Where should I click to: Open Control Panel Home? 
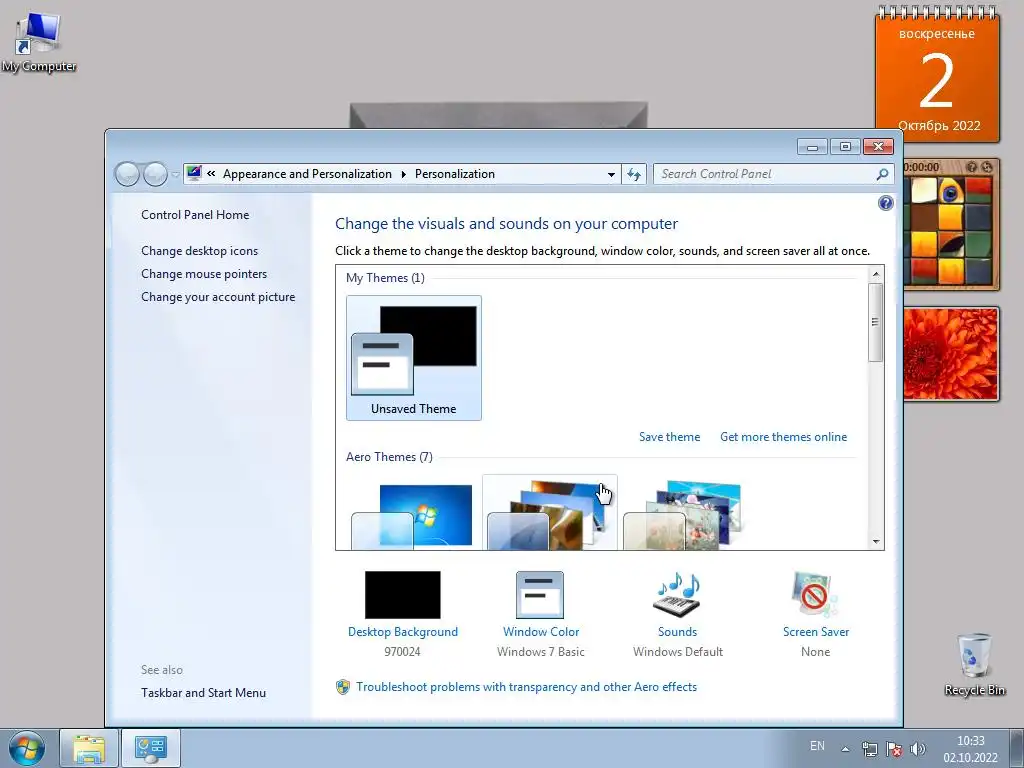pyautogui.click(x=195, y=215)
